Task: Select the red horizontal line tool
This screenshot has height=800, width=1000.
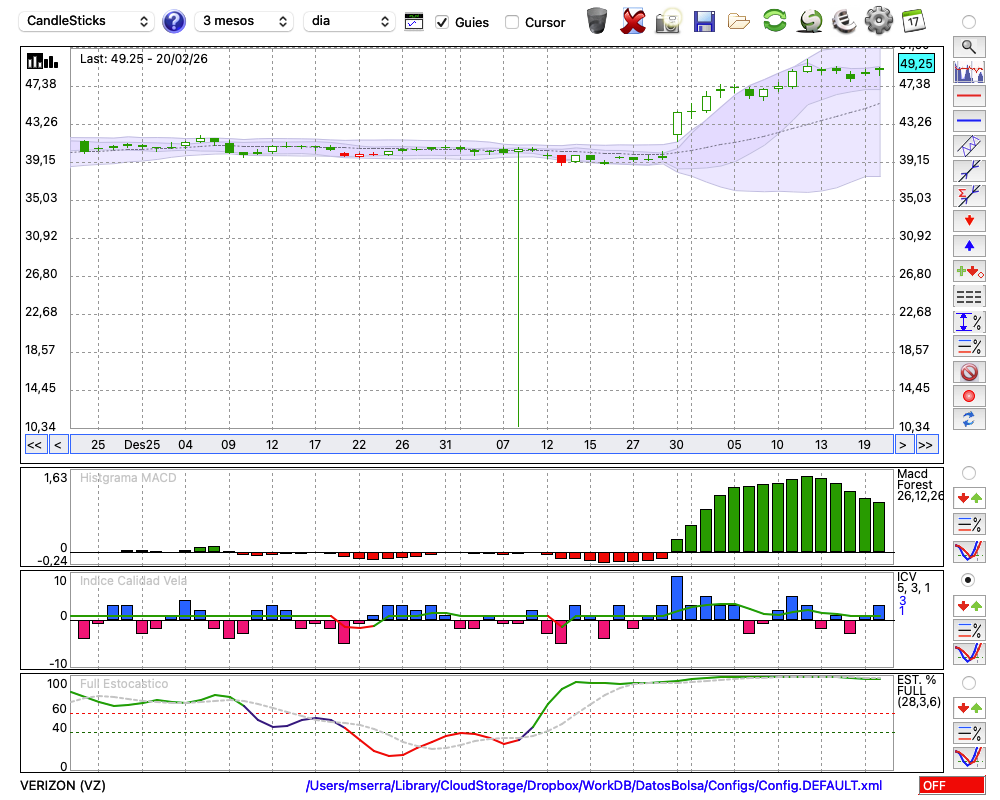Action: coord(968,97)
